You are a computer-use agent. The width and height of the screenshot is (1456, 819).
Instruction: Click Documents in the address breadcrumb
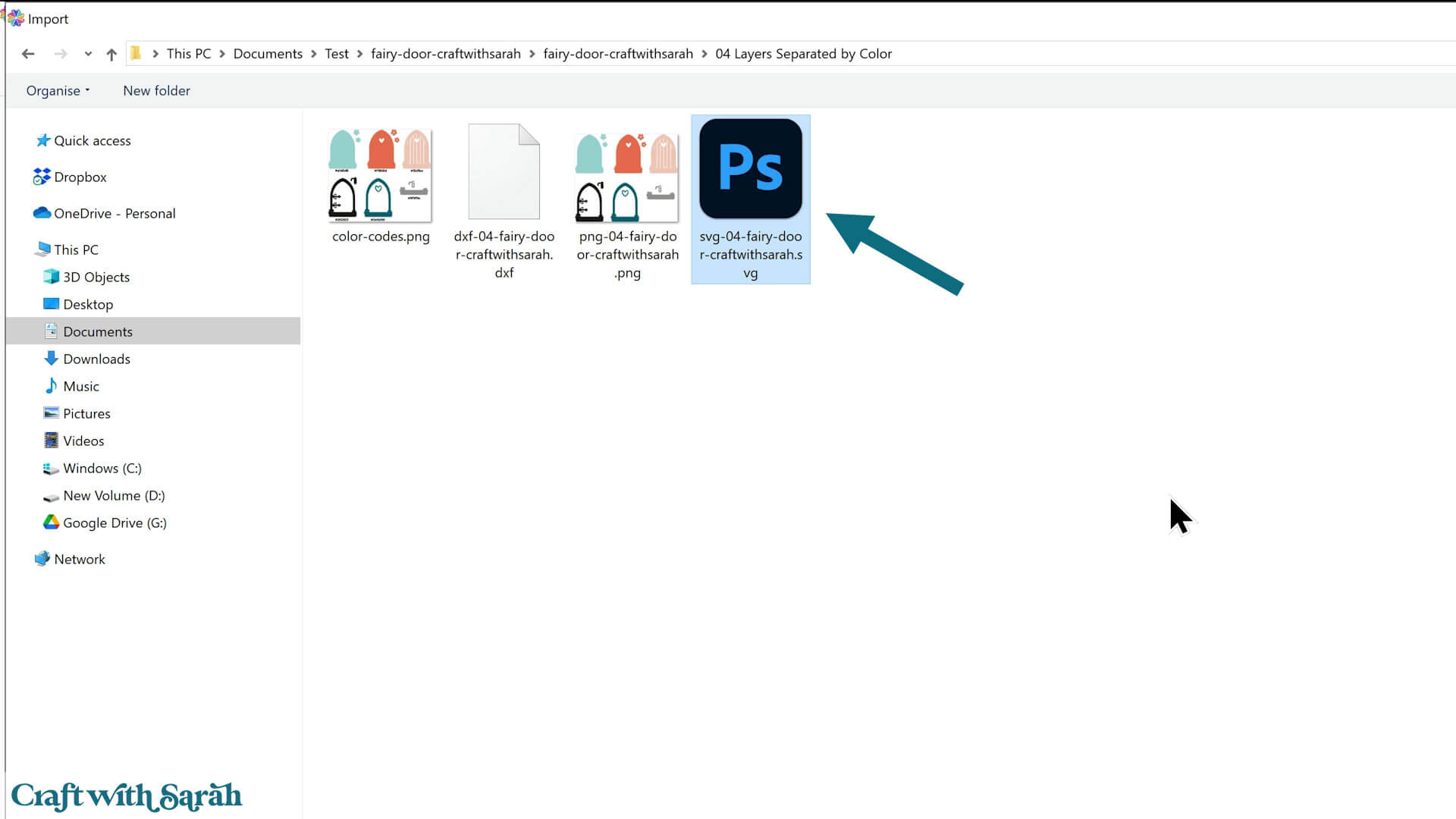[268, 54]
